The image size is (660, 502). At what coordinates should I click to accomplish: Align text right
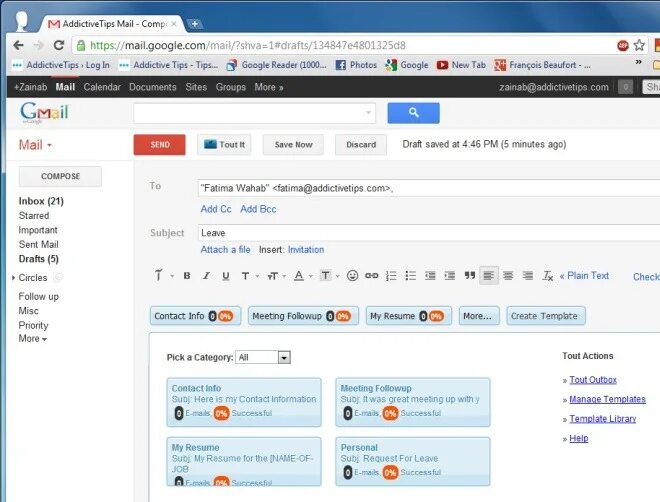[x=527, y=276]
